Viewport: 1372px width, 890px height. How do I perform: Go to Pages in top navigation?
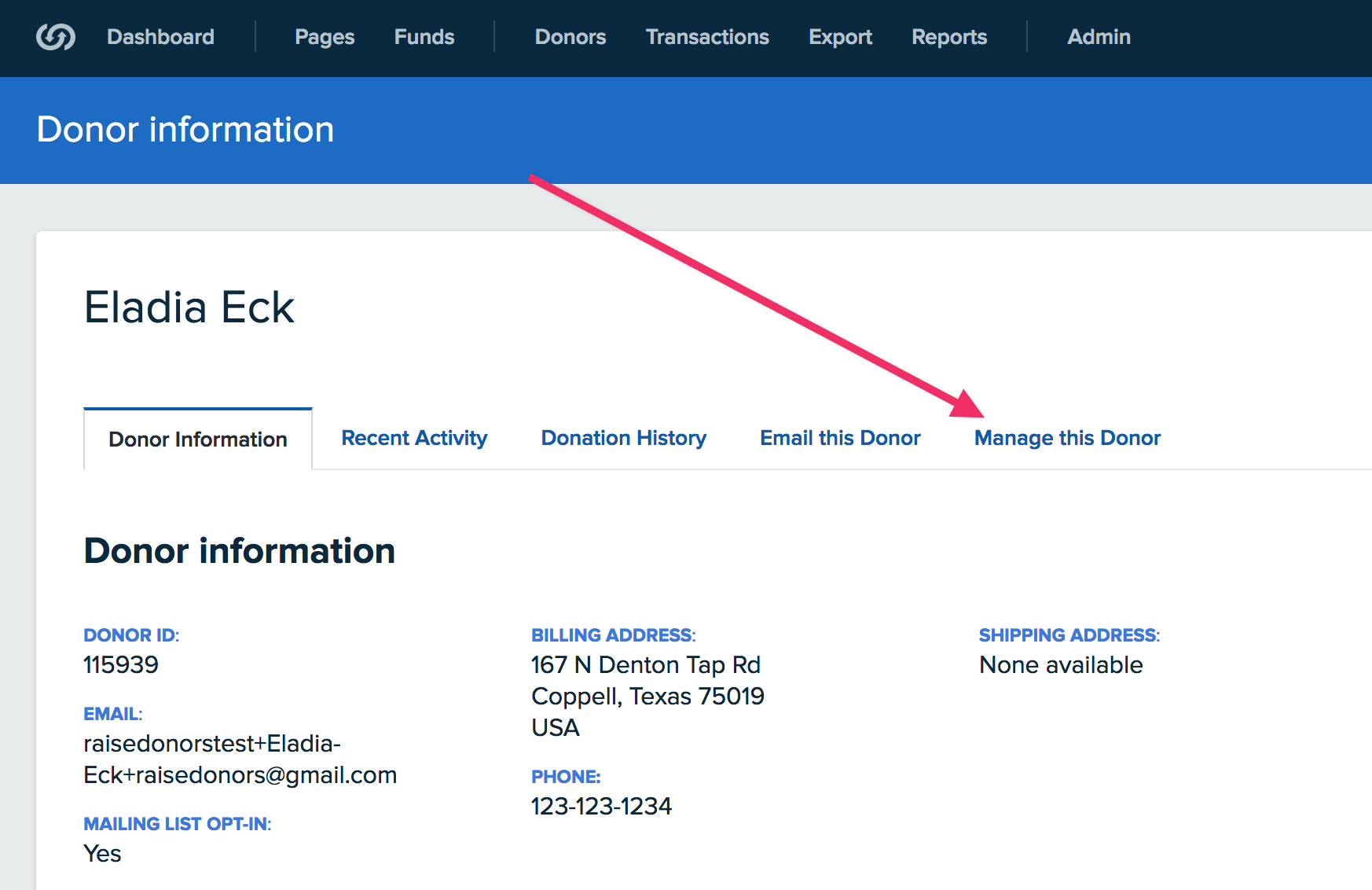[x=325, y=37]
